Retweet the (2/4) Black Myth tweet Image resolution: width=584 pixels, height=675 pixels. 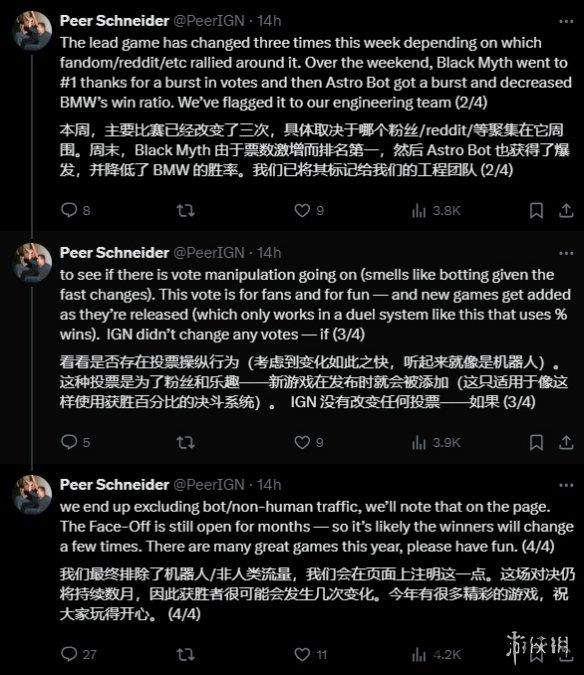click(x=185, y=211)
